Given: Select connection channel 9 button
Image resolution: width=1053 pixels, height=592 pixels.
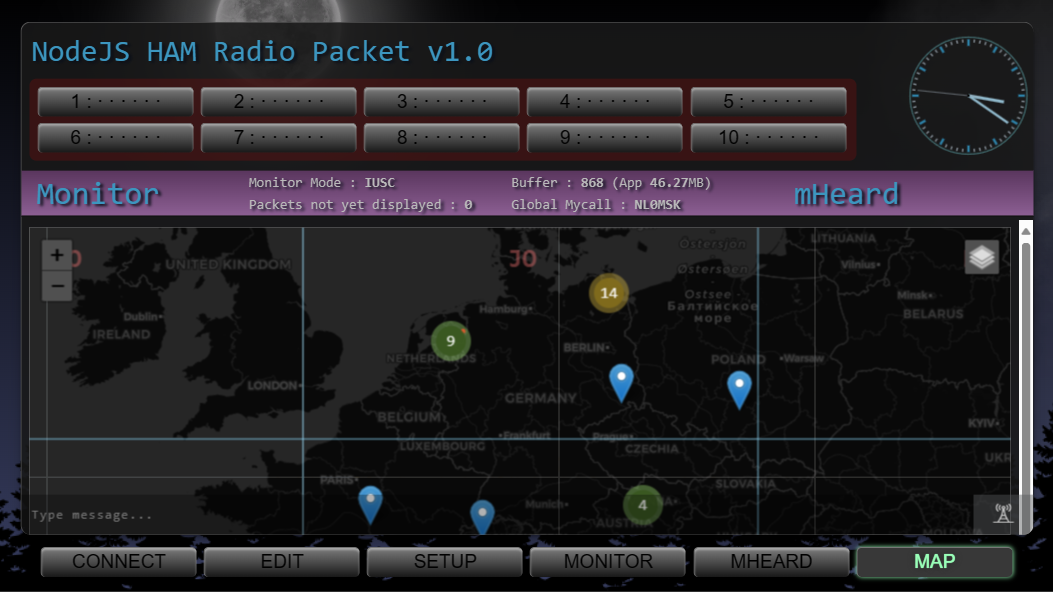Looking at the screenshot, I should [x=605, y=138].
